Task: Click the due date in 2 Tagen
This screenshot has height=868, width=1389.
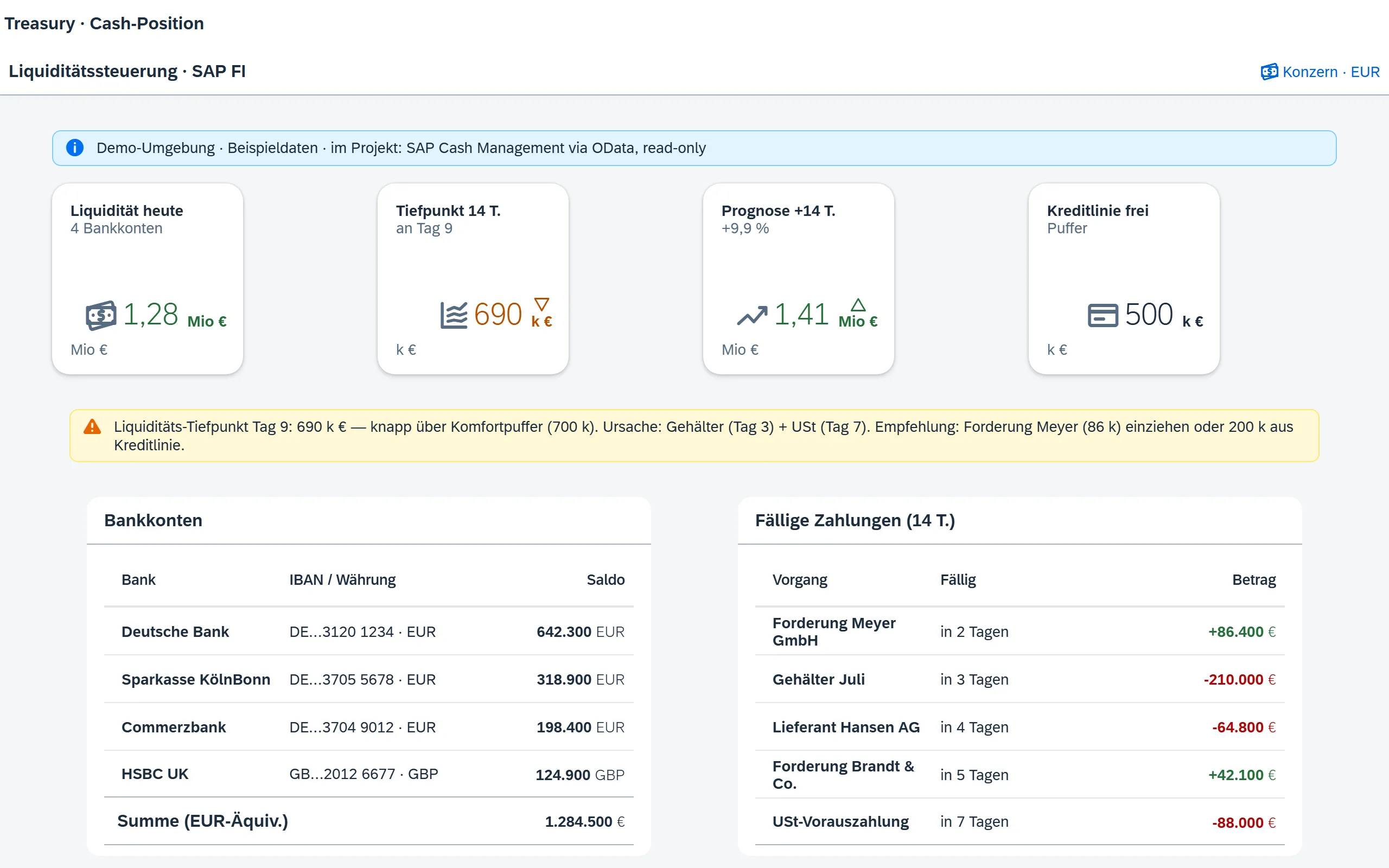Action: pos(974,631)
